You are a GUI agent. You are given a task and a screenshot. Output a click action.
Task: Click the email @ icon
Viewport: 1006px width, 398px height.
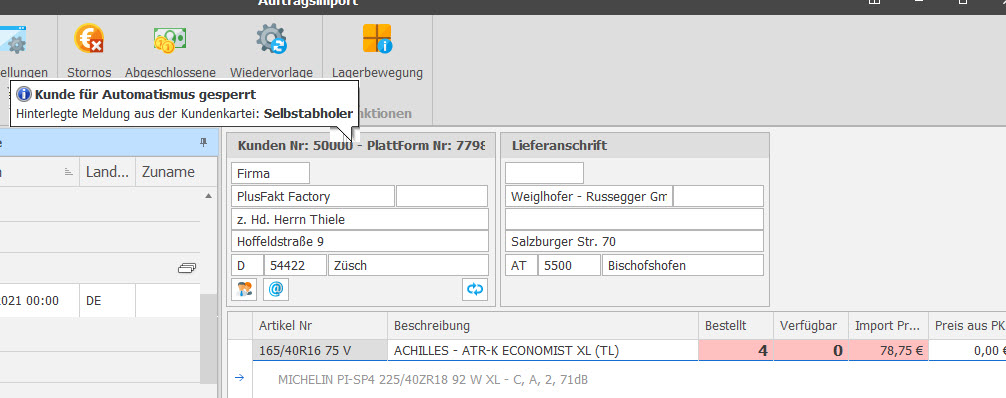[x=276, y=289]
